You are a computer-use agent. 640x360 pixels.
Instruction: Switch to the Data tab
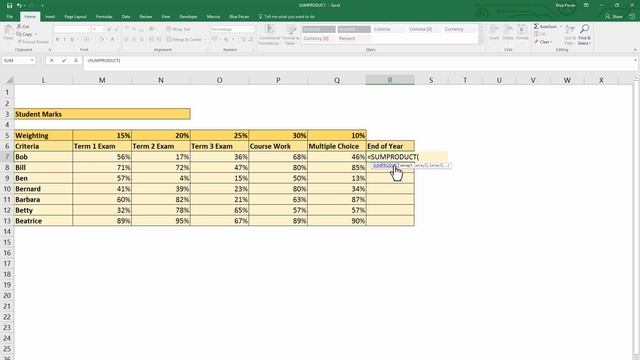pyautogui.click(x=126, y=16)
